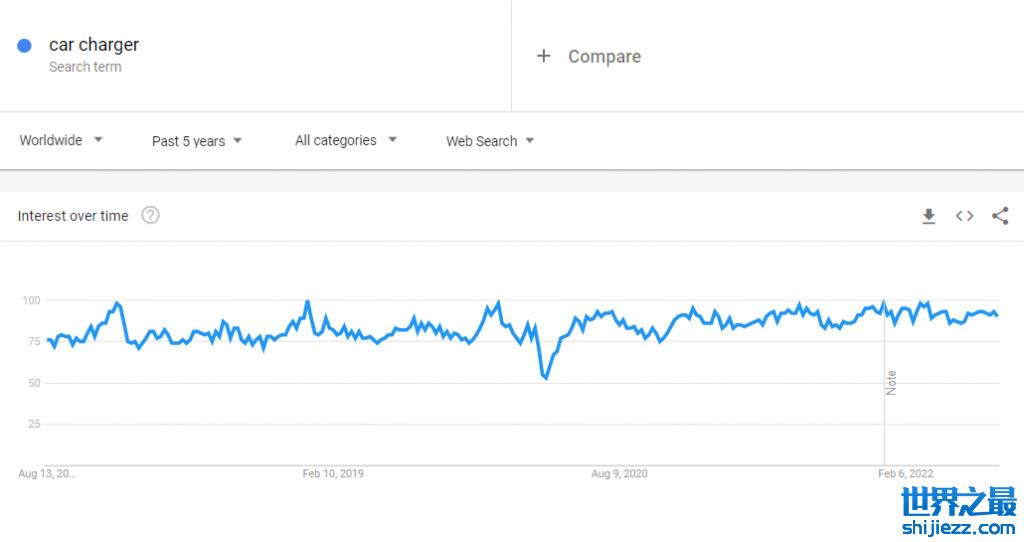Click the Feb 10, 2019 axis label
The height and width of the screenshot is (542, 1024).
333,473
